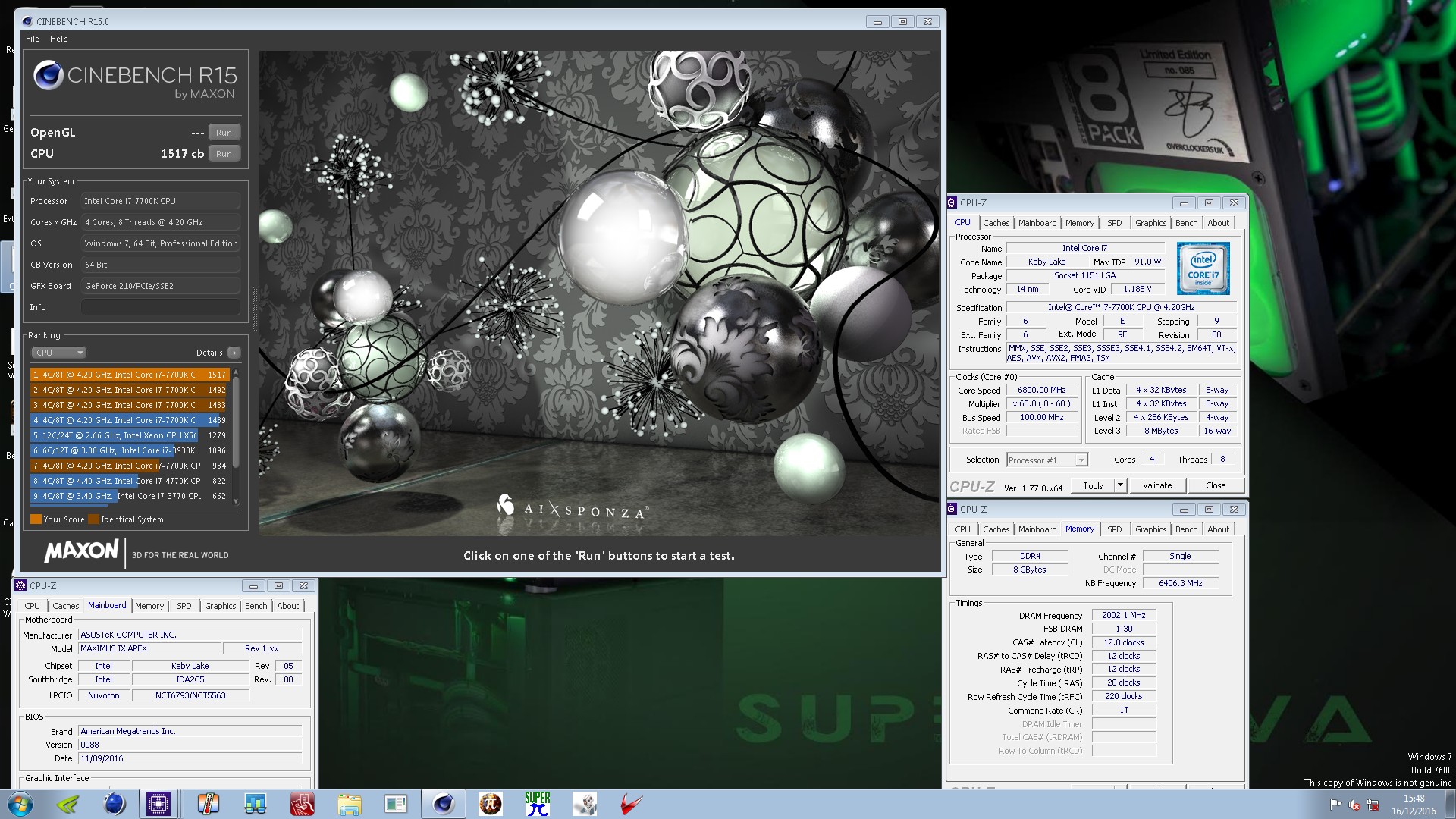Open About tab in Mainboard CPU-Z window

point(287,606)
